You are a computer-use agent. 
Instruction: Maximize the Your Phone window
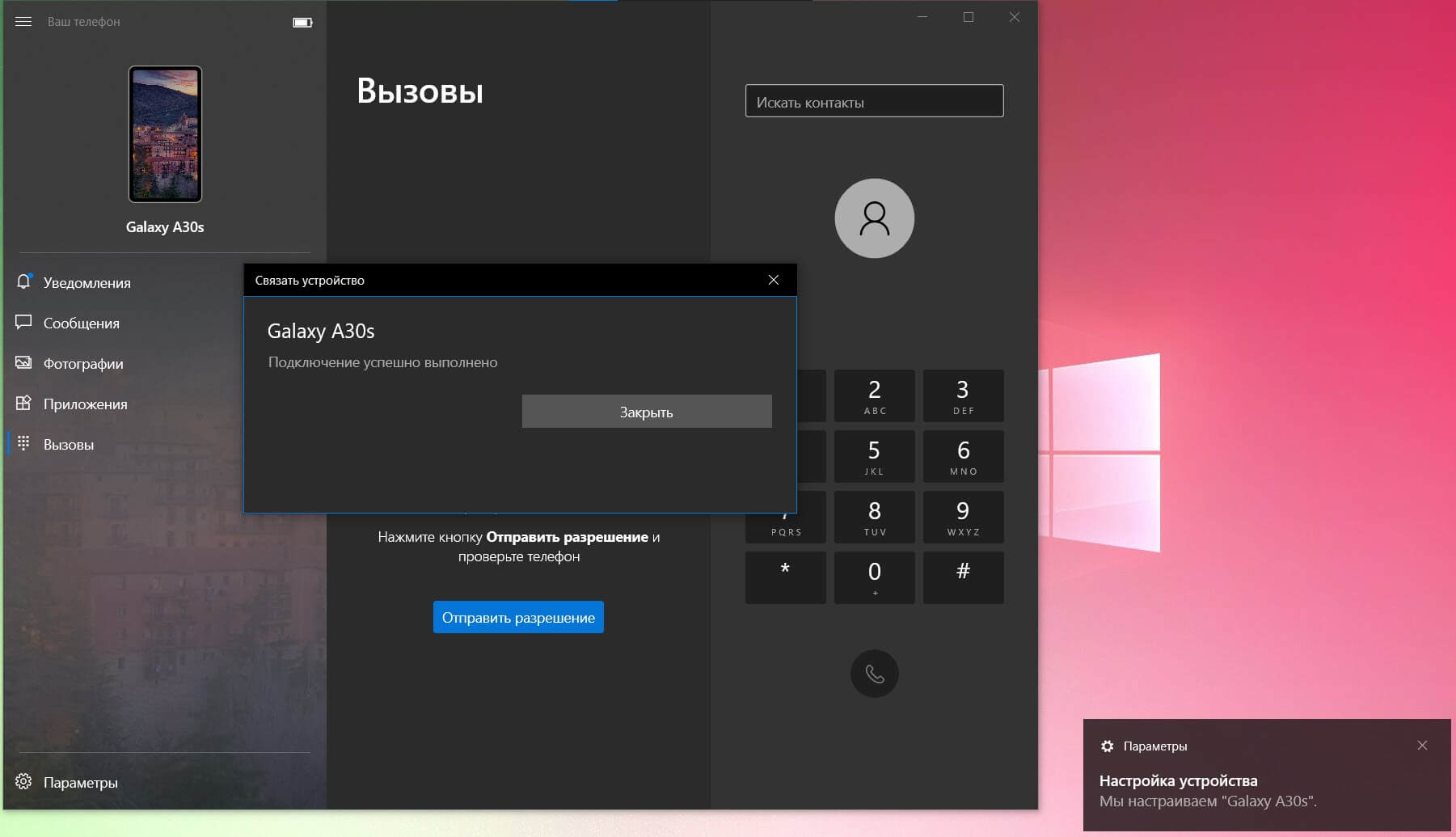968,17
